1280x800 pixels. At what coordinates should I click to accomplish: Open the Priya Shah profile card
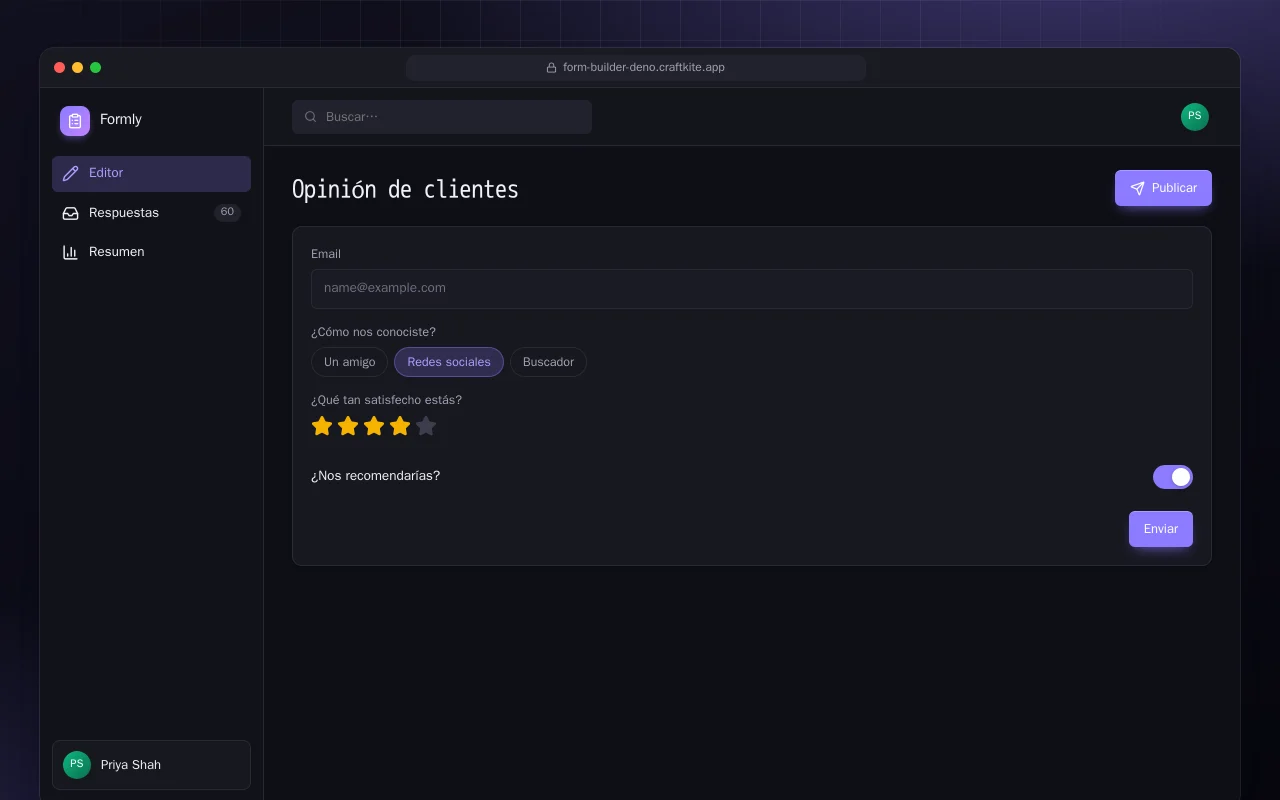[x=151, y=765]
